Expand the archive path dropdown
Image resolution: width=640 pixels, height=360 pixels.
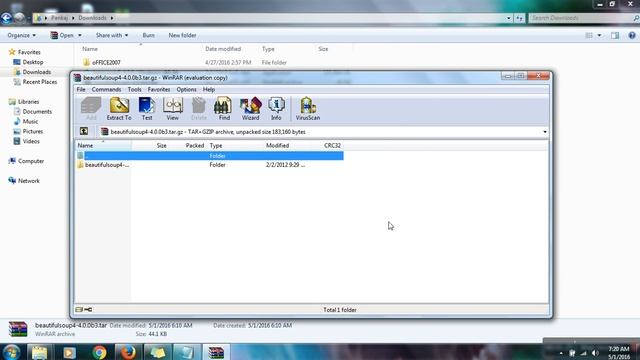[x=545, y=132]
